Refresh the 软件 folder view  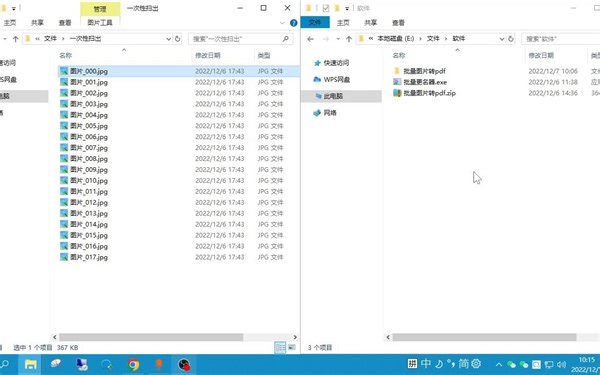[x=511, y=39]
